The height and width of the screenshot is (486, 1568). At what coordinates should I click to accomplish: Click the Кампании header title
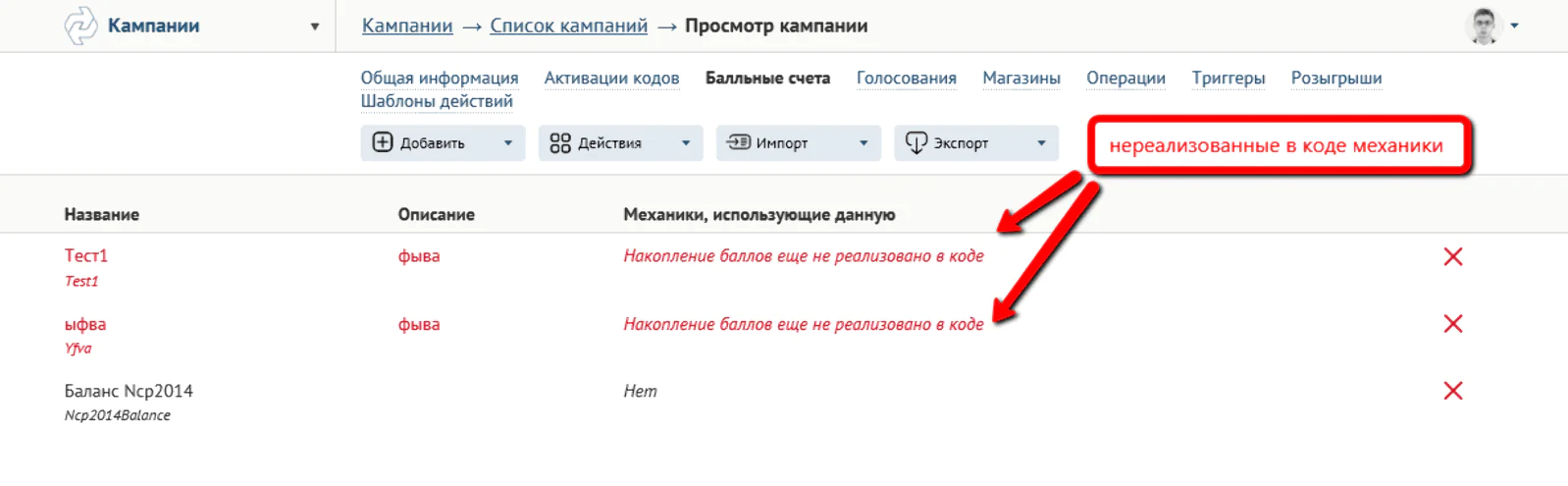pos(154,26)
